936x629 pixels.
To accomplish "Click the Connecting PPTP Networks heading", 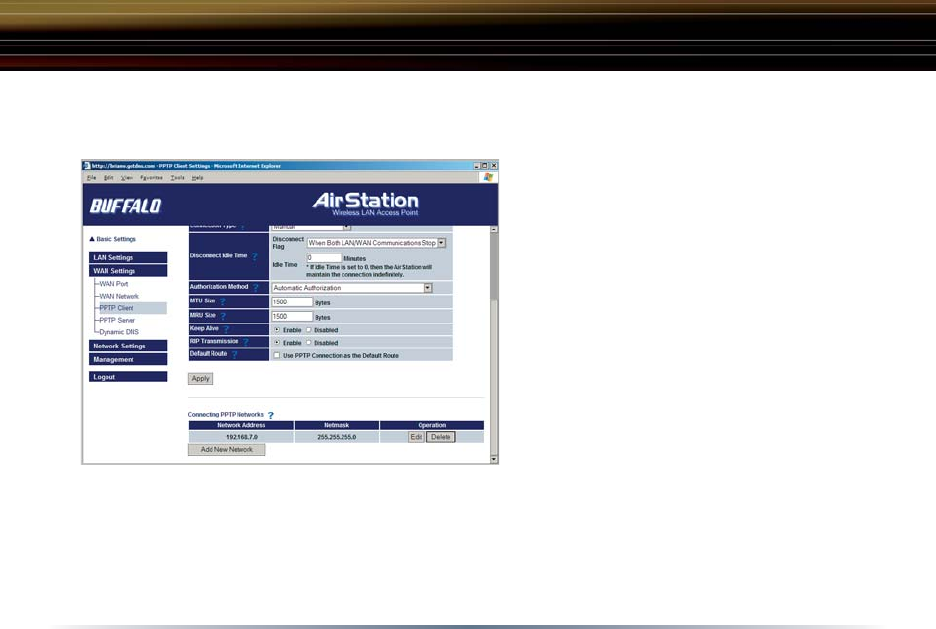I will coord(226,415).
